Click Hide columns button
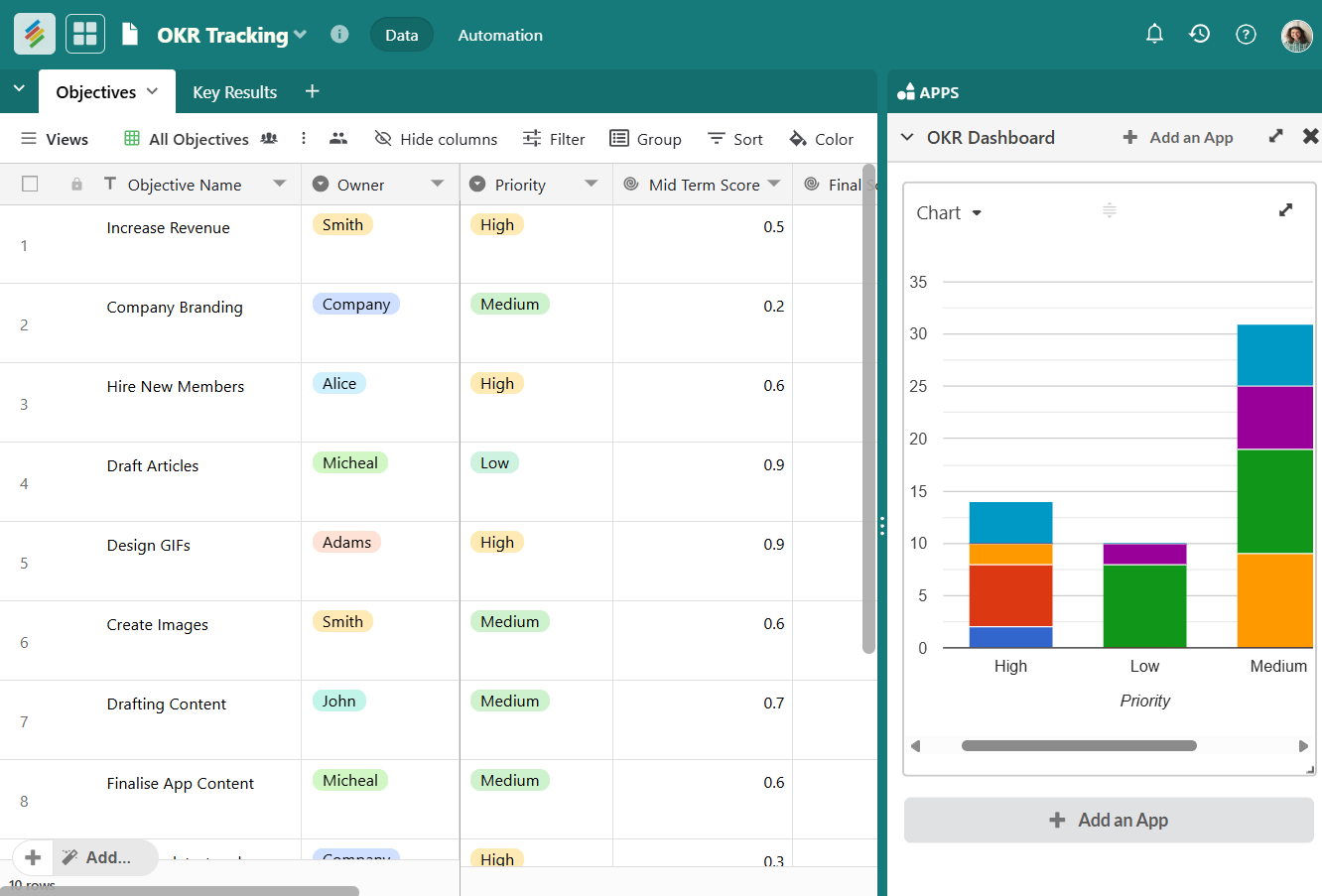 436,139
